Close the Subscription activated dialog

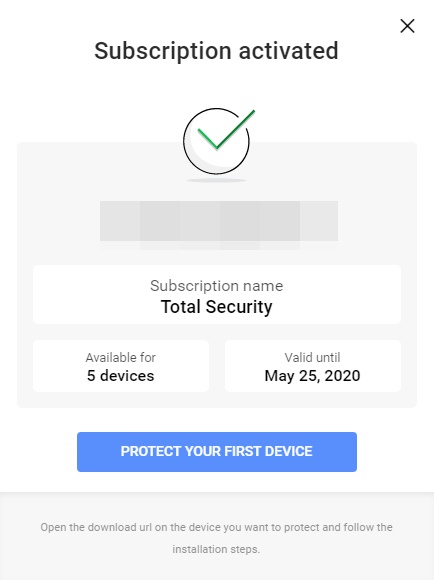(x=407, y=26)
